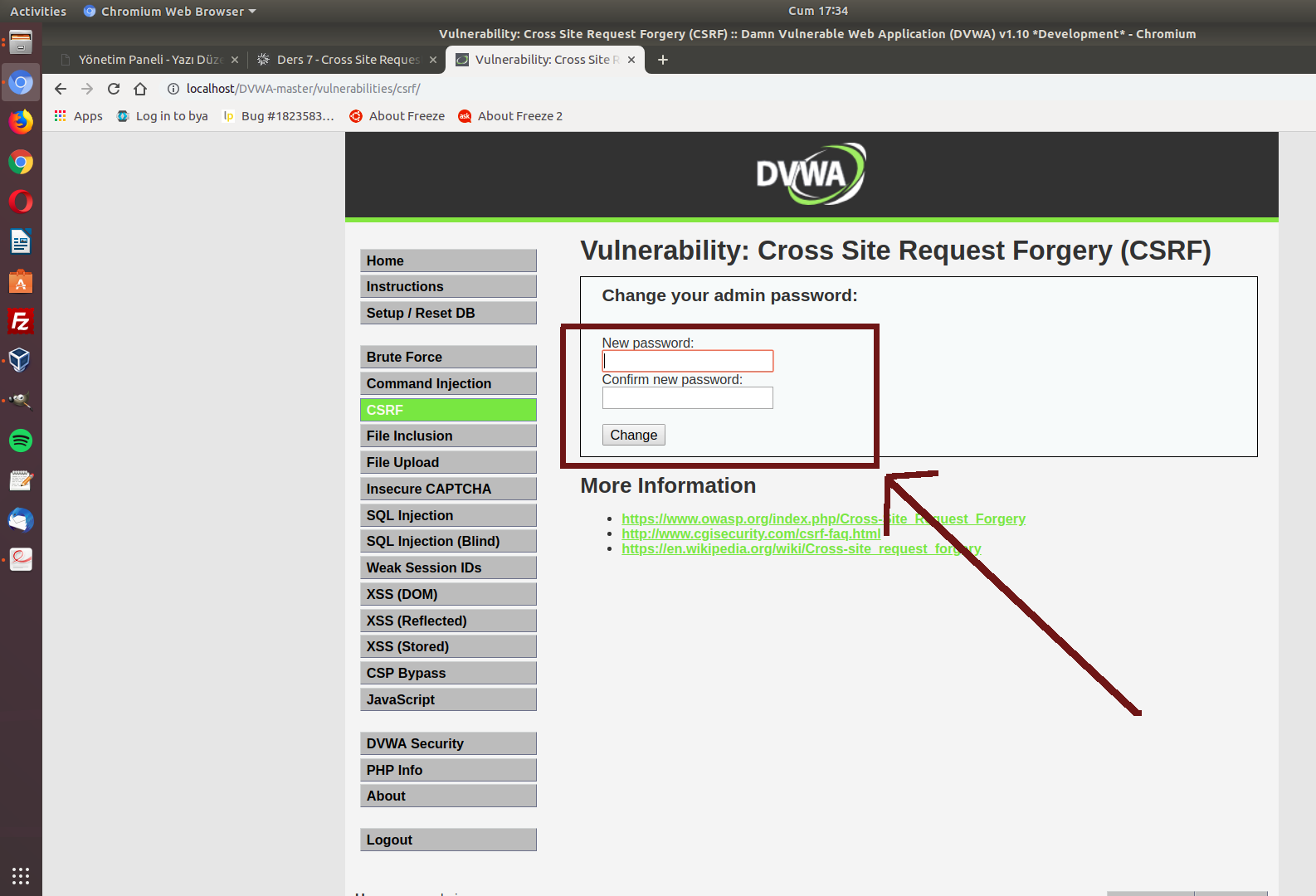The height and width of the screenshot is (896, 1316).
Task: Open Google Chrome from the dock
Action: 21,162
